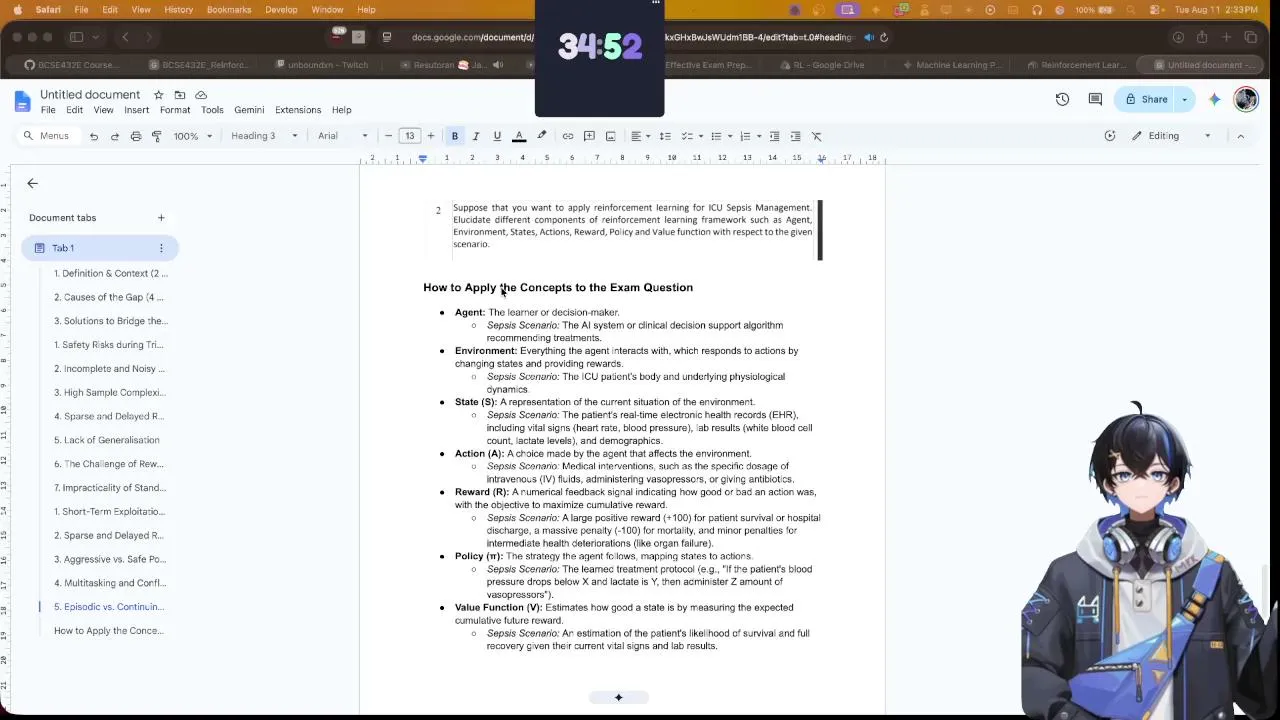The image size is (1280, 720).
Task: Jump to outline item '5. Lack of Generalisation'
Action: tap(107, 440)
